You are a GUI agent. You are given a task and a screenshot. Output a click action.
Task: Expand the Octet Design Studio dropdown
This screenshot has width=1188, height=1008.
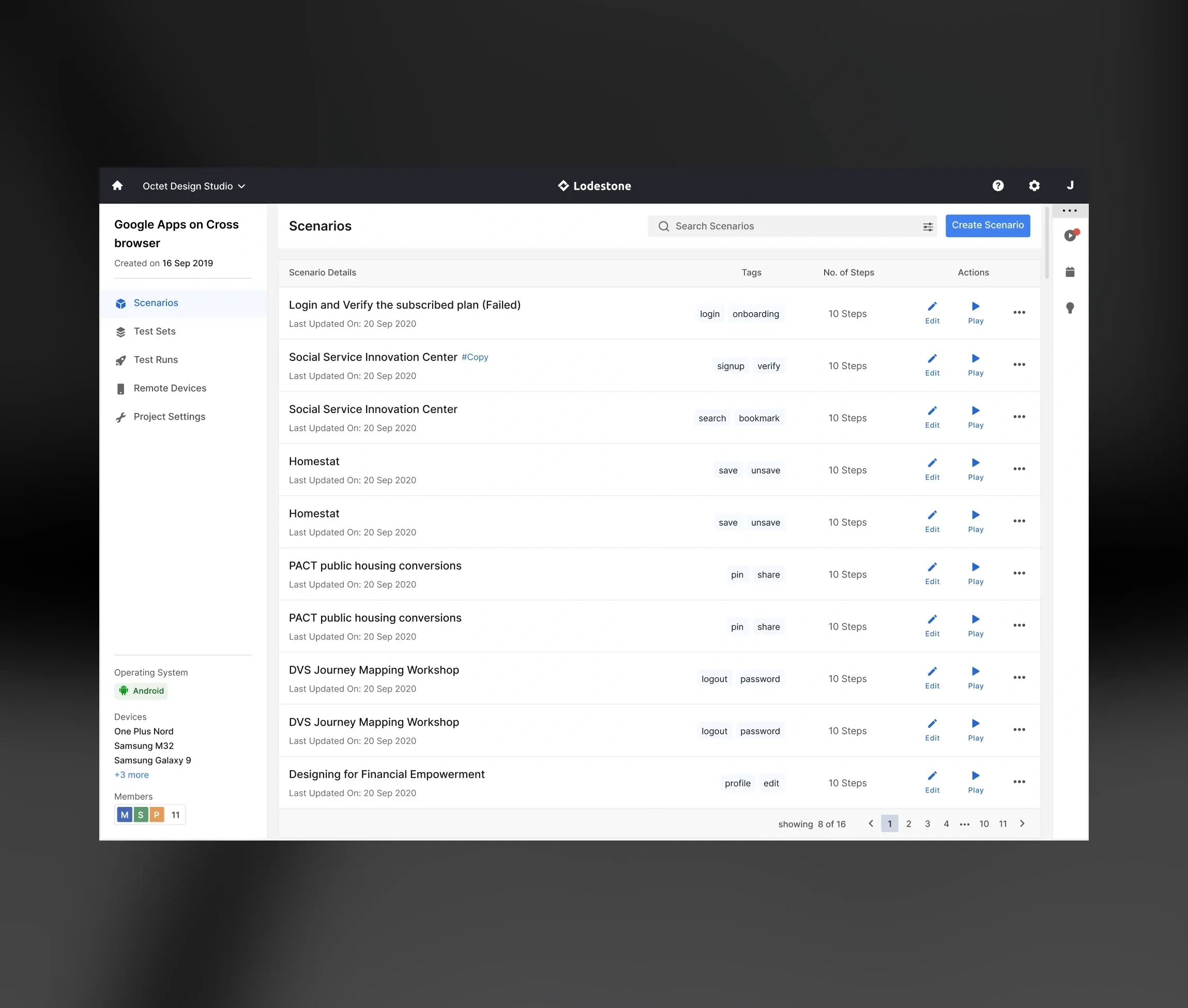(194, 186)
